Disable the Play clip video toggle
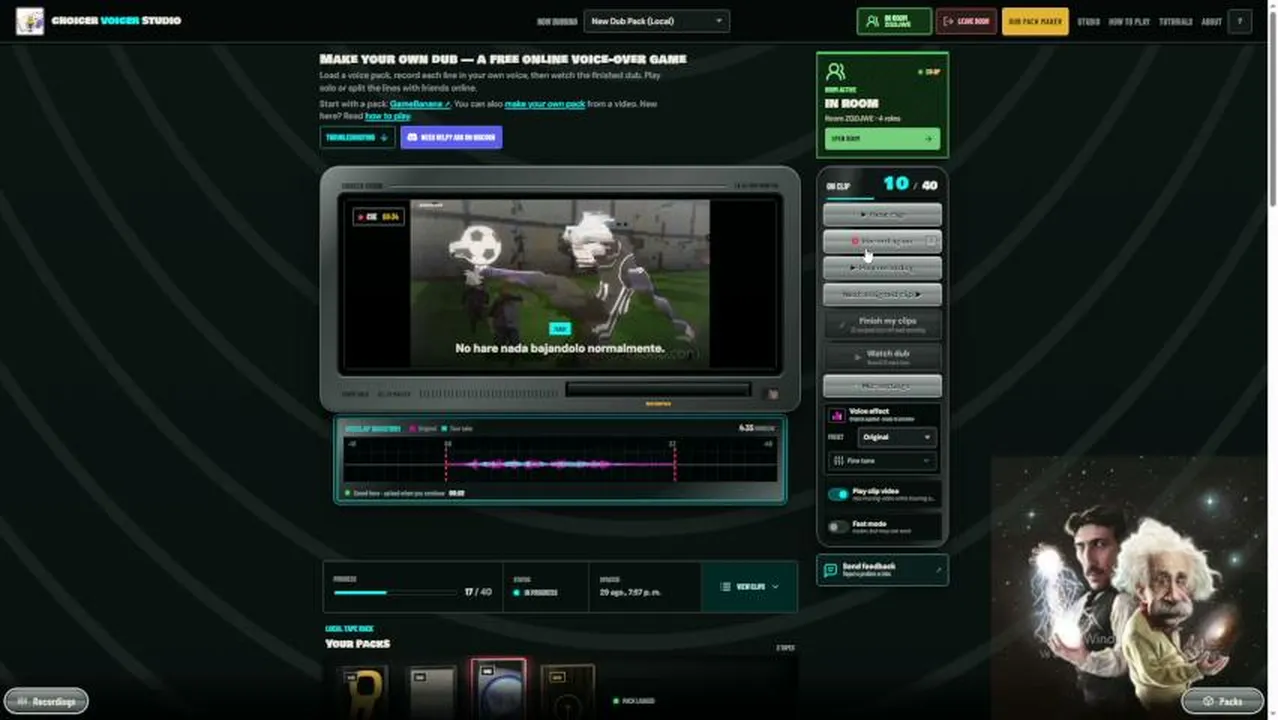This screenshot has width=1278, height=720. click(x=838, y=494)
